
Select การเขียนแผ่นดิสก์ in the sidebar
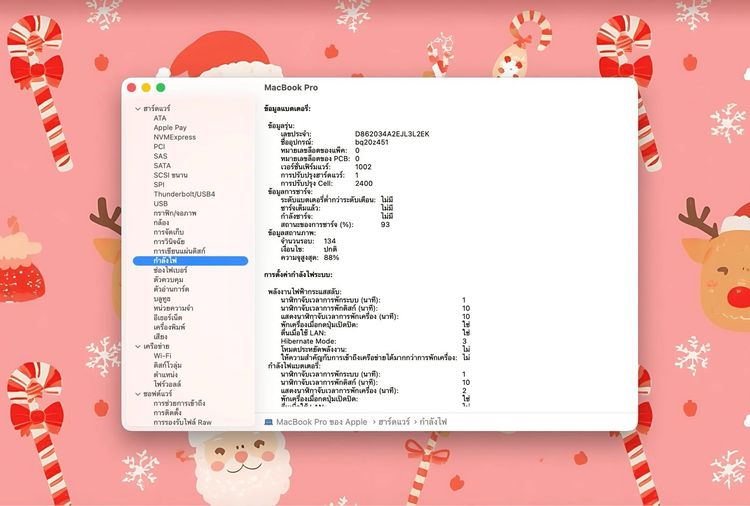coord(179,251)
